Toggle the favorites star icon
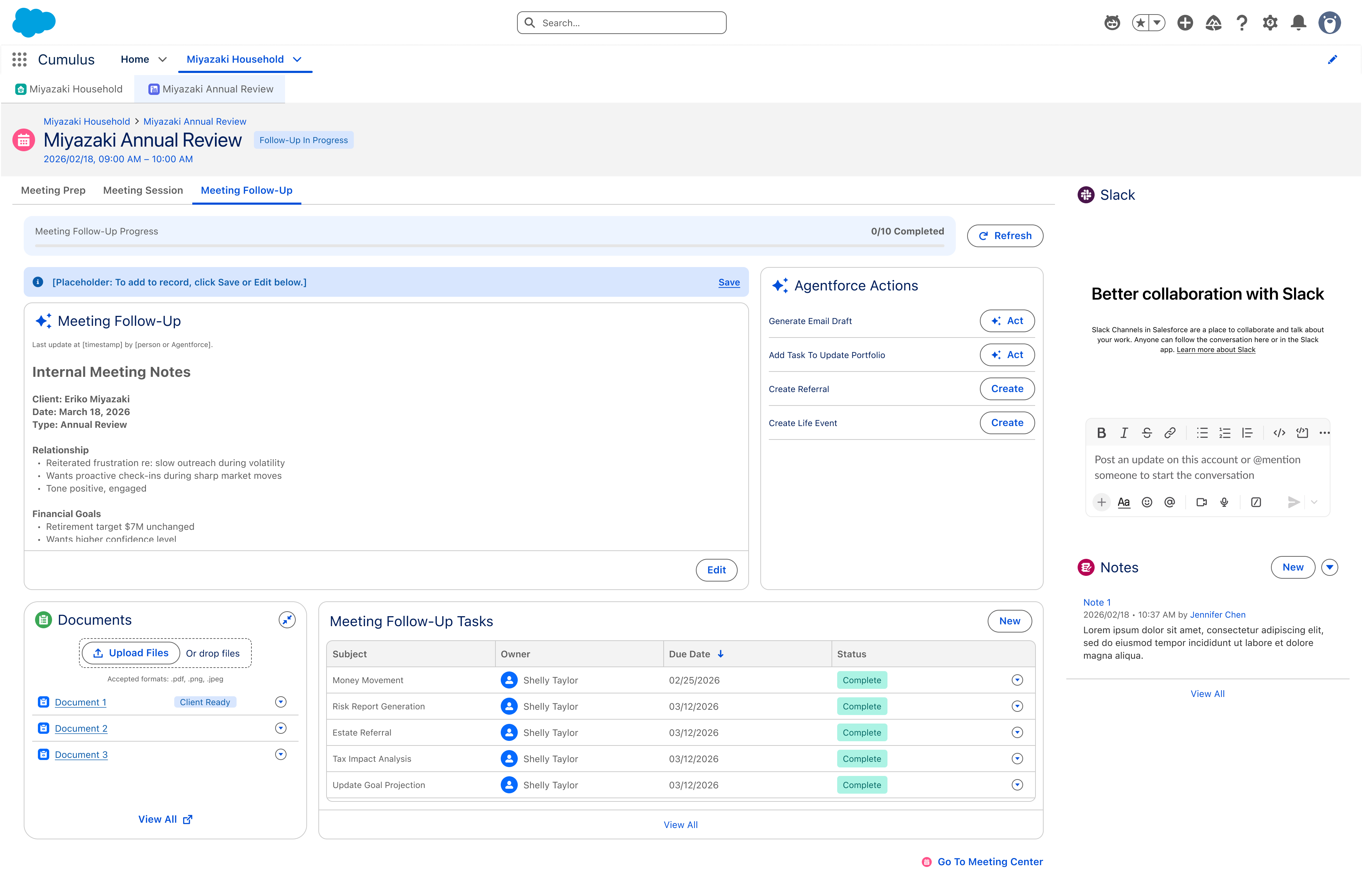1362x896 pixels. [x=1141, y=23]
